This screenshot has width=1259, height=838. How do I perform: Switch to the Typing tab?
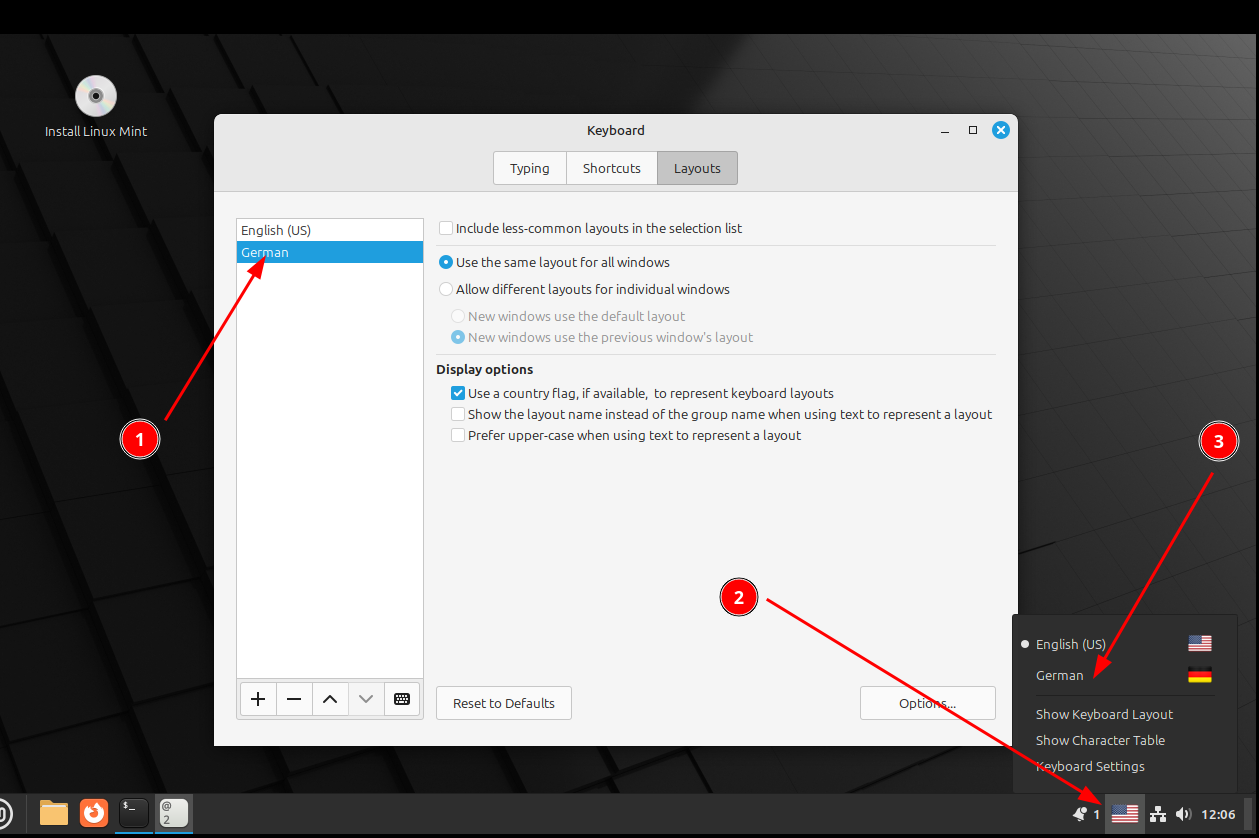530,168
